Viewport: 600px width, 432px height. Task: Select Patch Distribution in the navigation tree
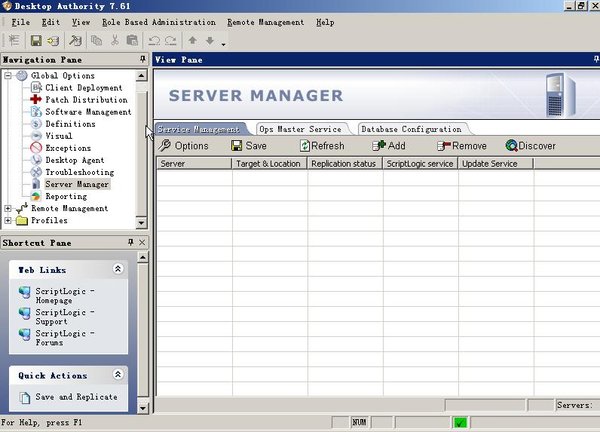(86, 100)
